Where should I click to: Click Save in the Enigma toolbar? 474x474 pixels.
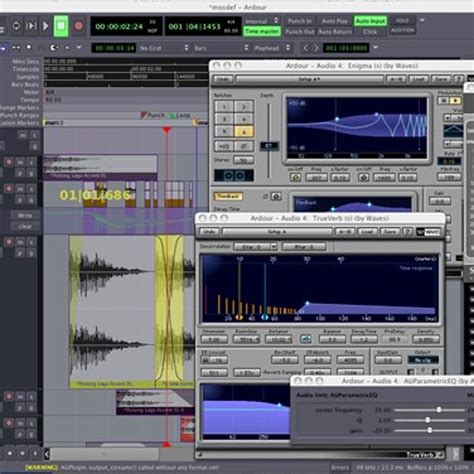441,79
